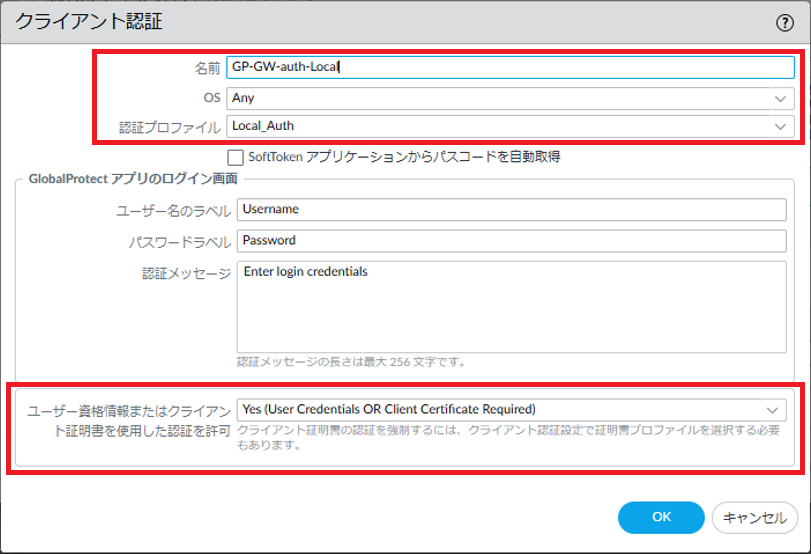Viewport: 811px width, 554px height.
Task: Click the GlobalProtect アプリのログイン画面 group label
Action: click(x=133, y=179)
